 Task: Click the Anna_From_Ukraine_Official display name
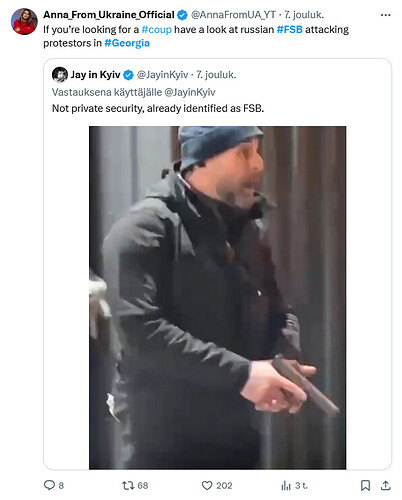[109, 15]
